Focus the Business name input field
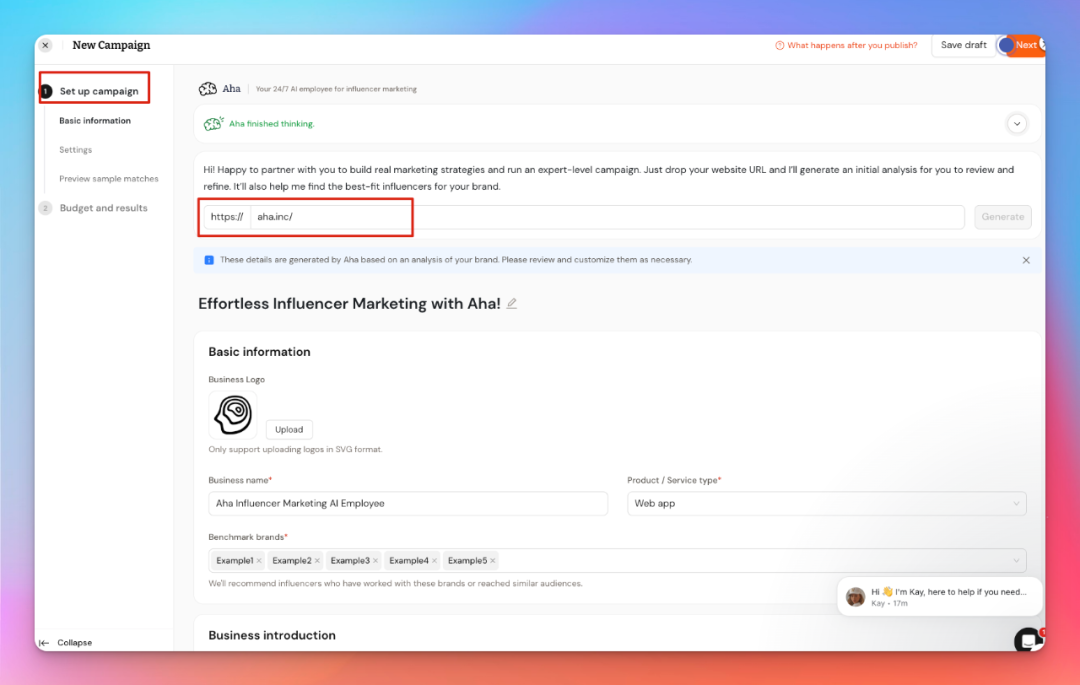This screenshot has width=1080, height=685. (x=407, y=503)
